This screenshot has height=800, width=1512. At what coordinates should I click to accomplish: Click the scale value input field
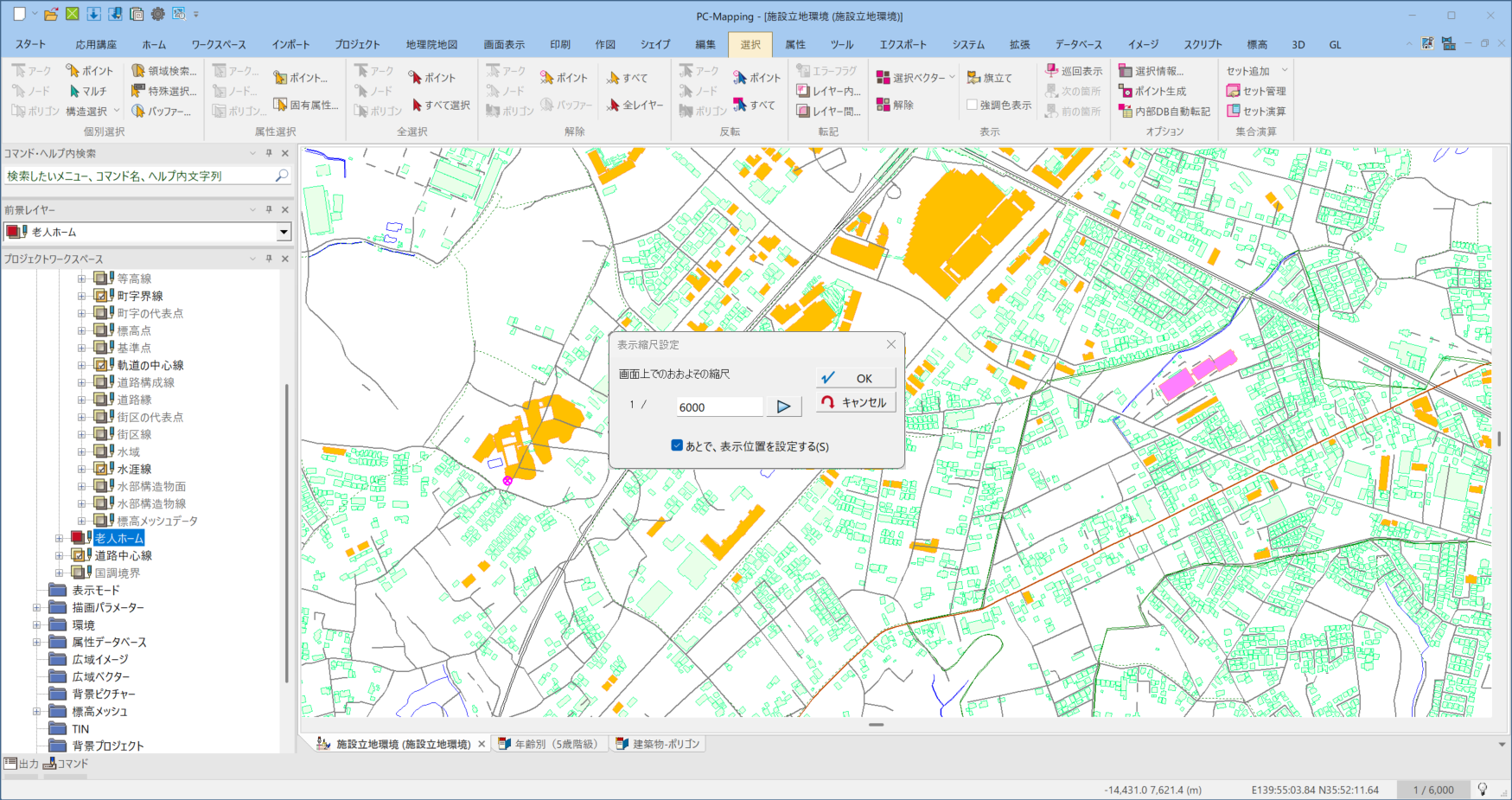tap(718, 407)
